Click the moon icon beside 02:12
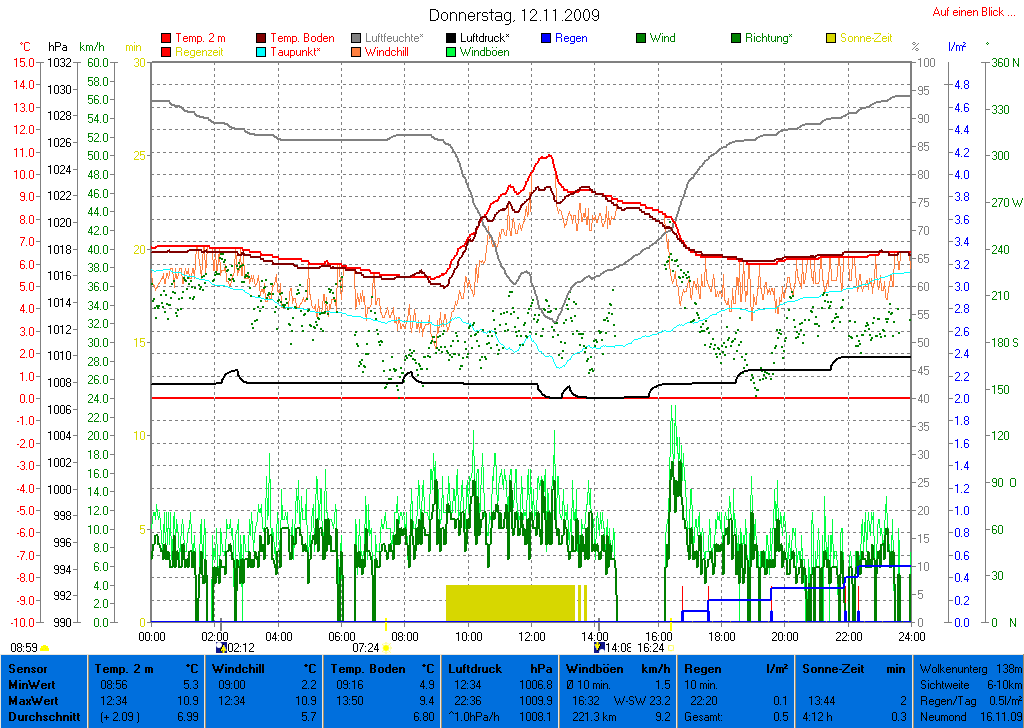The height and width of the screenshot is (728, 1024). click(221, 648)
